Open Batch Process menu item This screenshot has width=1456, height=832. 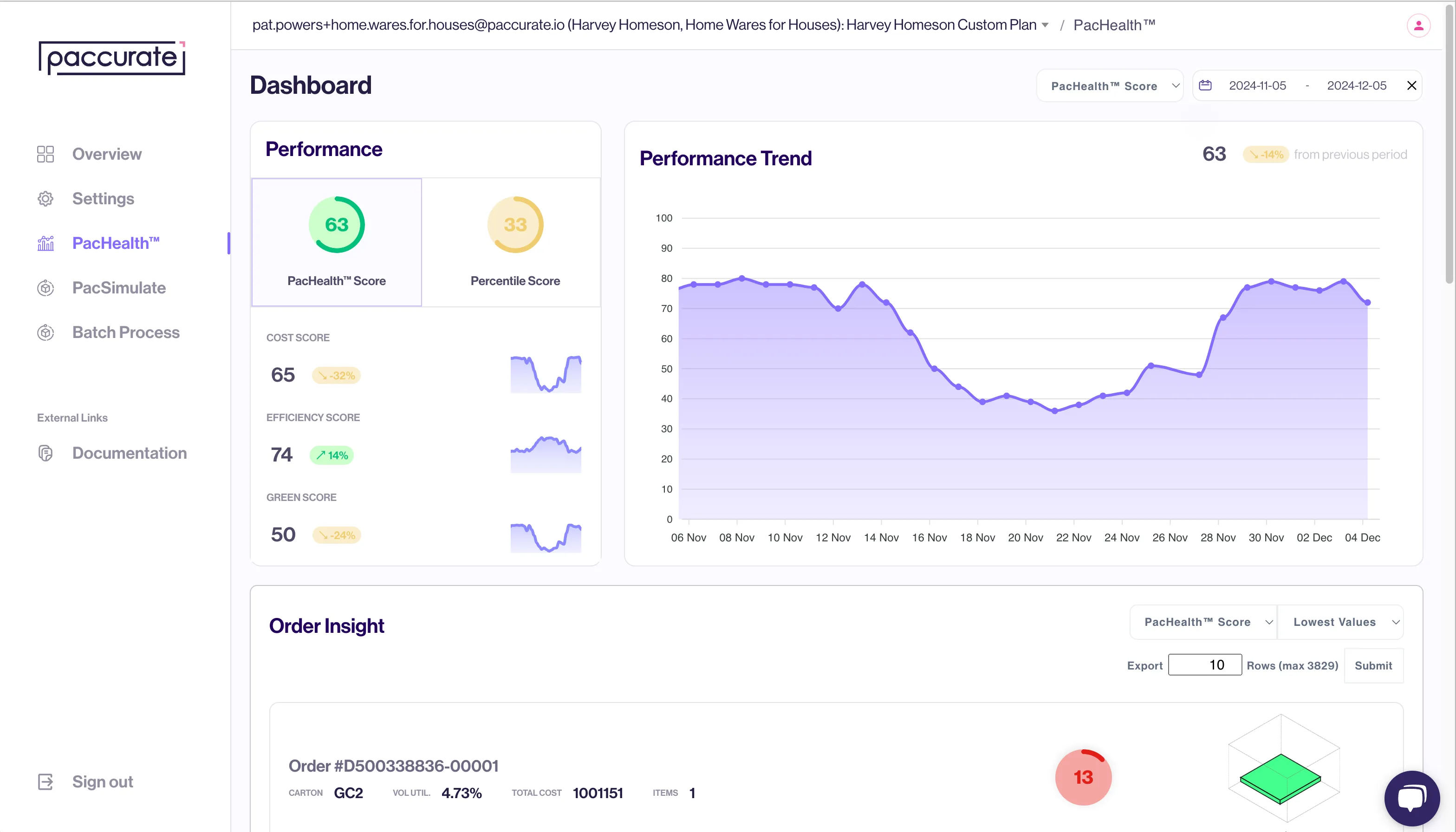[126, 332]
